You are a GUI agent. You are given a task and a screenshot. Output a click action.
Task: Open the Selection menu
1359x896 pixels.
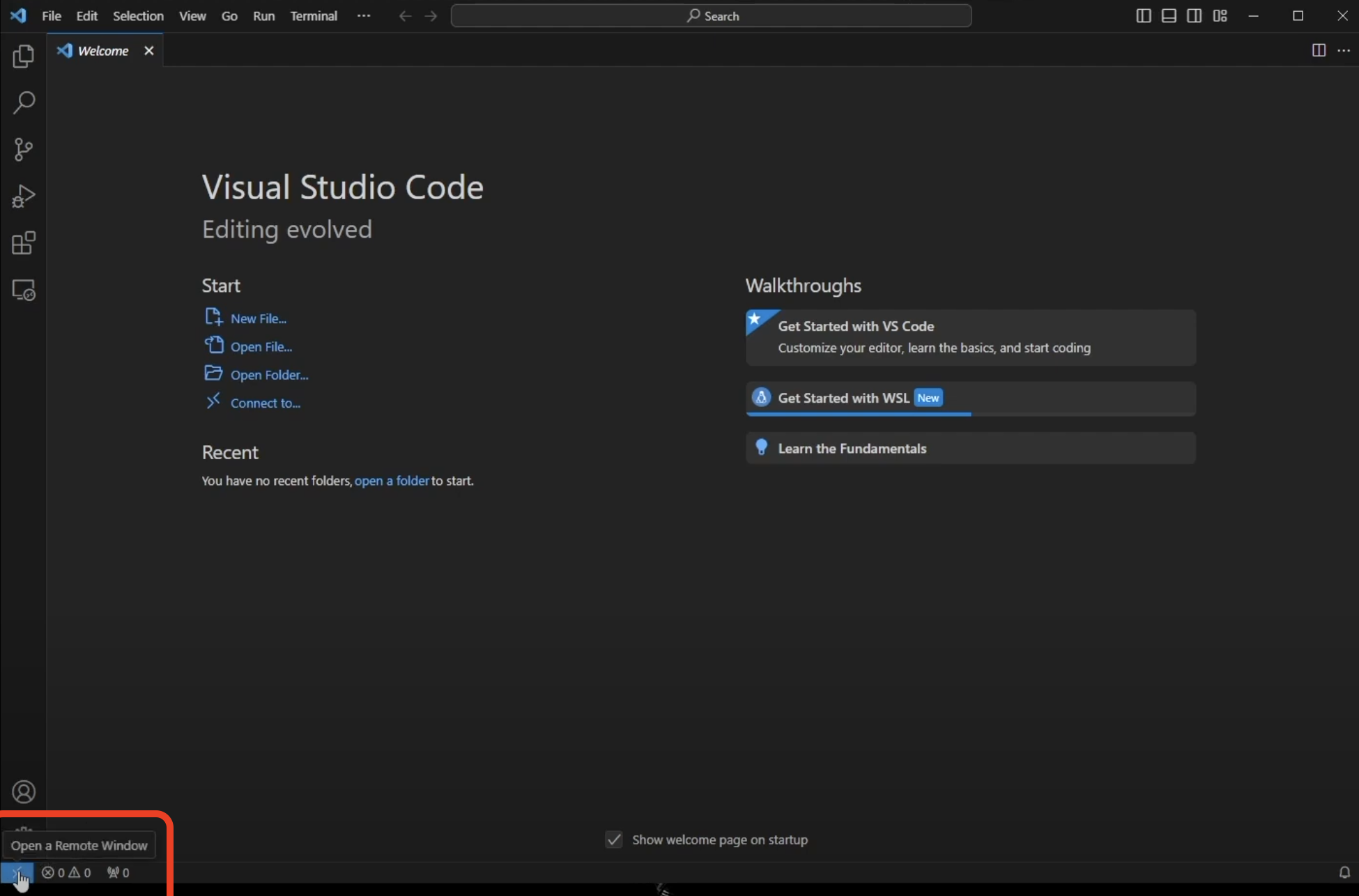tap(138, 15)
